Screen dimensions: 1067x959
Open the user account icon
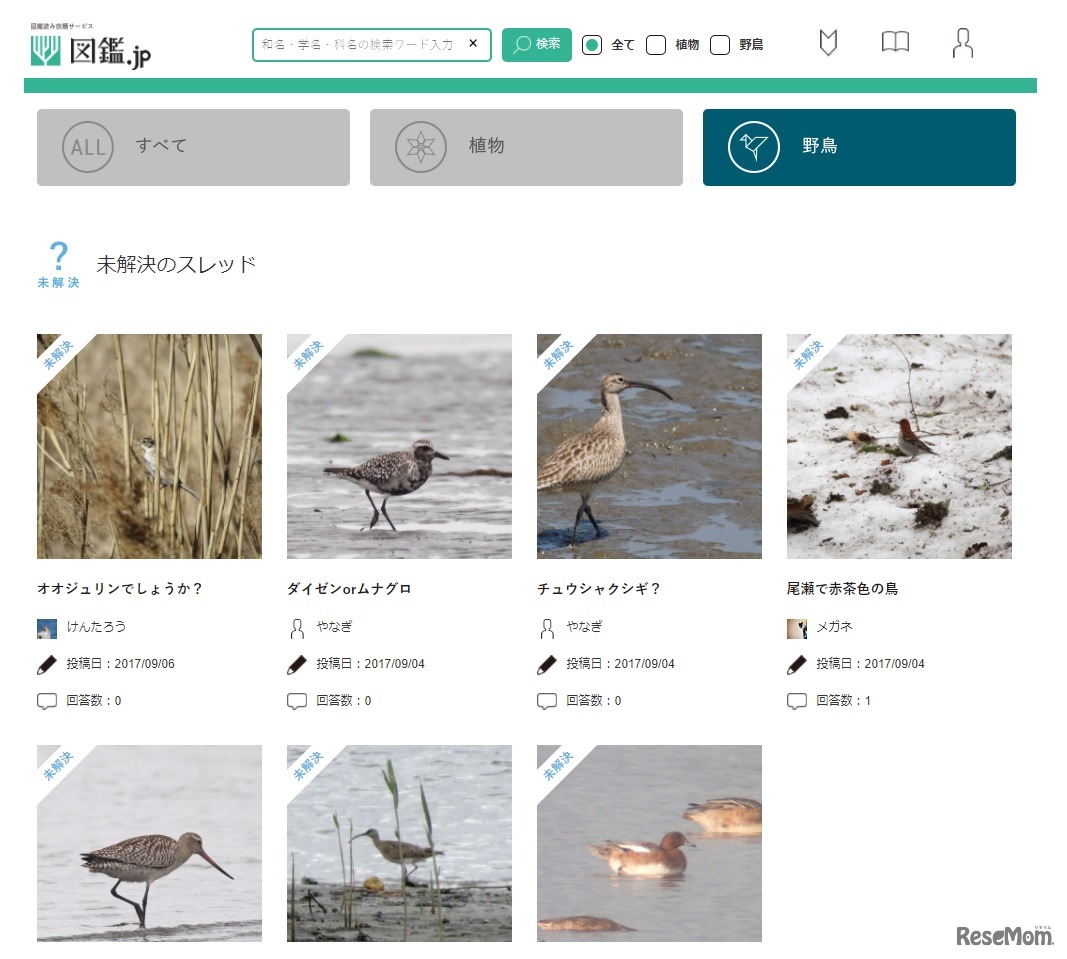pos(962,43)
